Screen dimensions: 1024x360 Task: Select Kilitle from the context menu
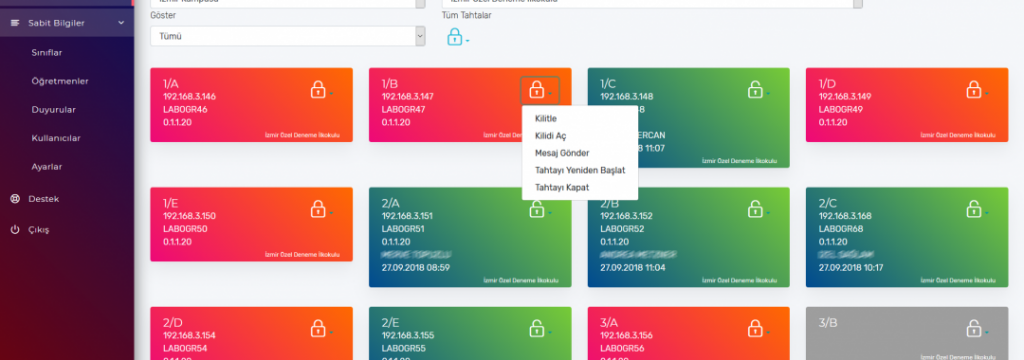tap(545, 118)
